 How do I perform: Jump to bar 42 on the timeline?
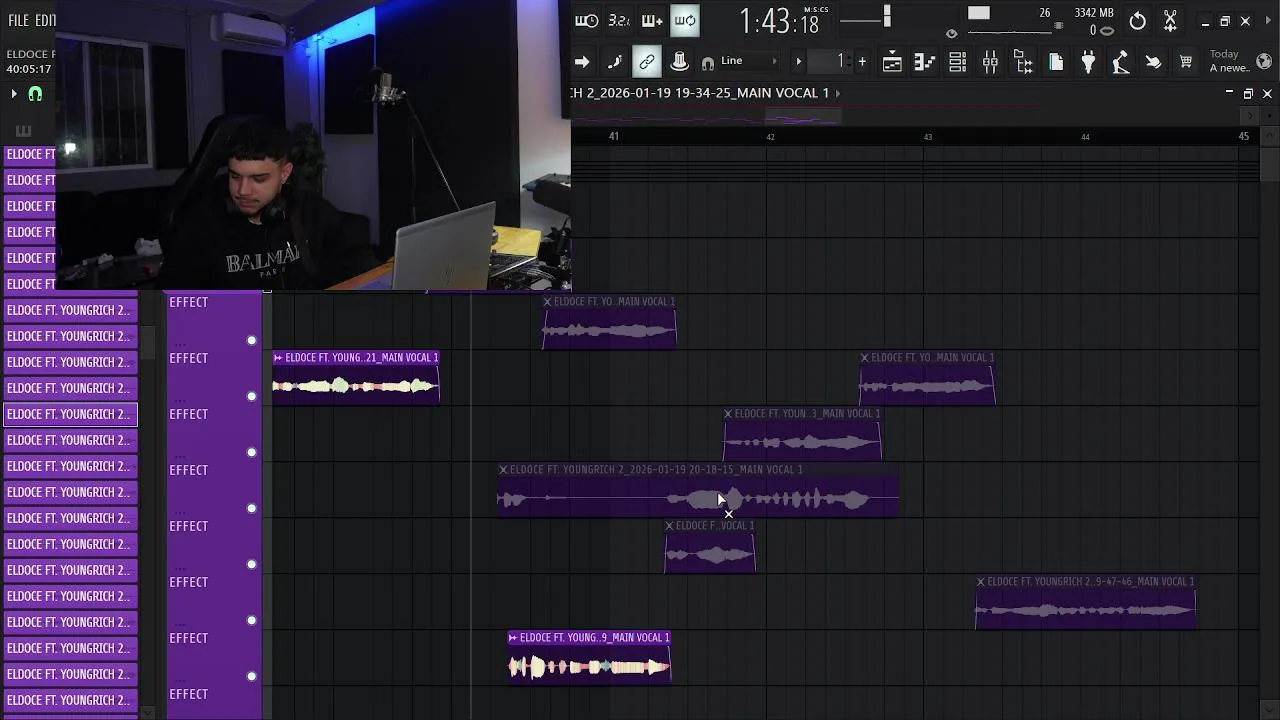(770, 136)
